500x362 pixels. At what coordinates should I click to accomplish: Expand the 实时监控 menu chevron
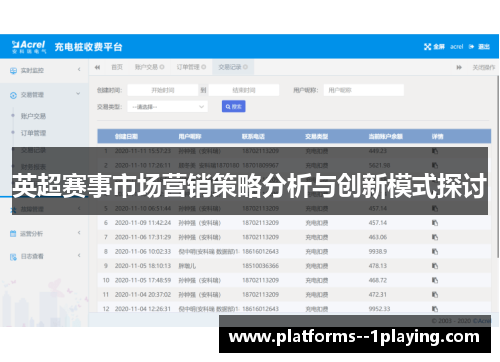click(79, 70)
